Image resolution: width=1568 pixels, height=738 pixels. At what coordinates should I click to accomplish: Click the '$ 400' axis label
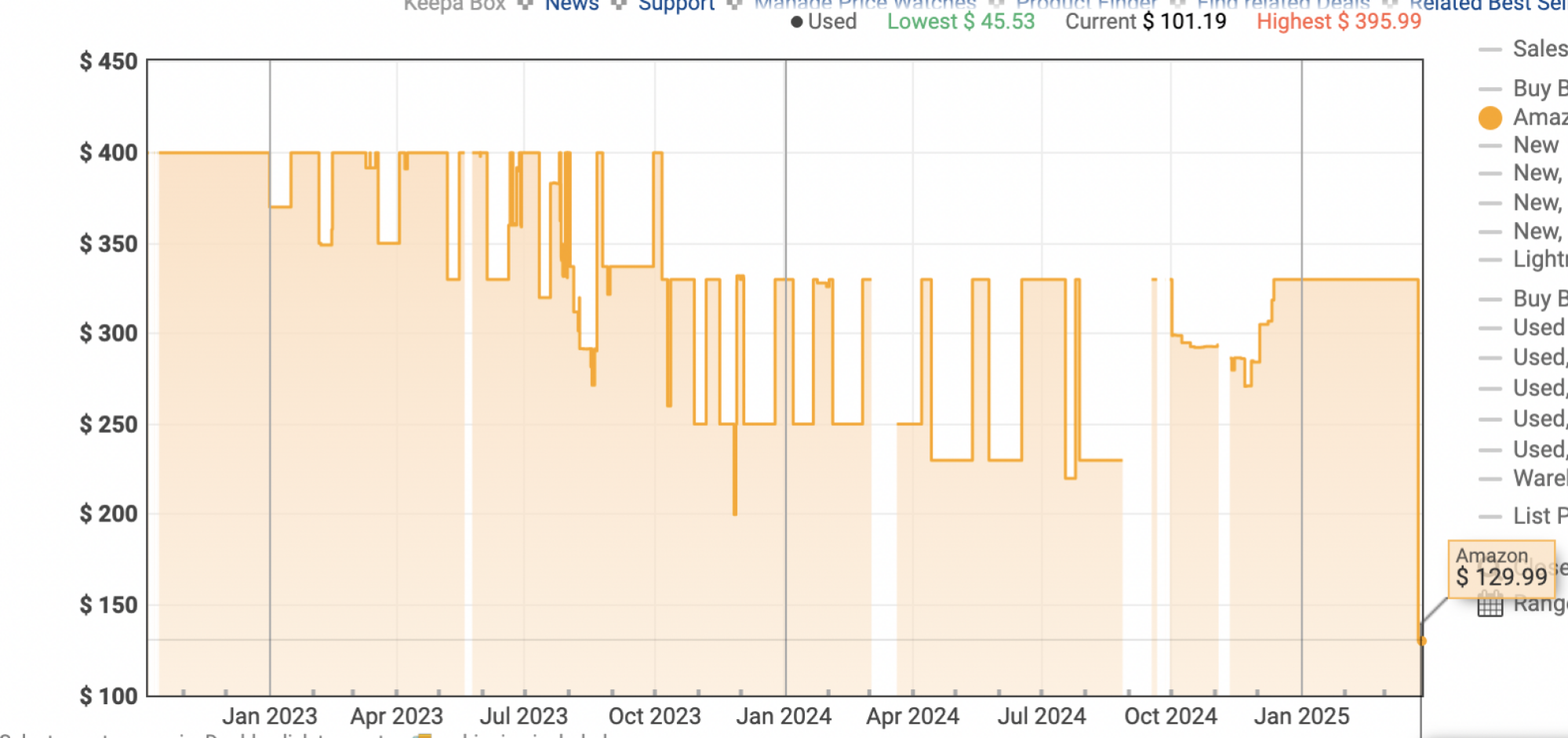pos(108,153)
